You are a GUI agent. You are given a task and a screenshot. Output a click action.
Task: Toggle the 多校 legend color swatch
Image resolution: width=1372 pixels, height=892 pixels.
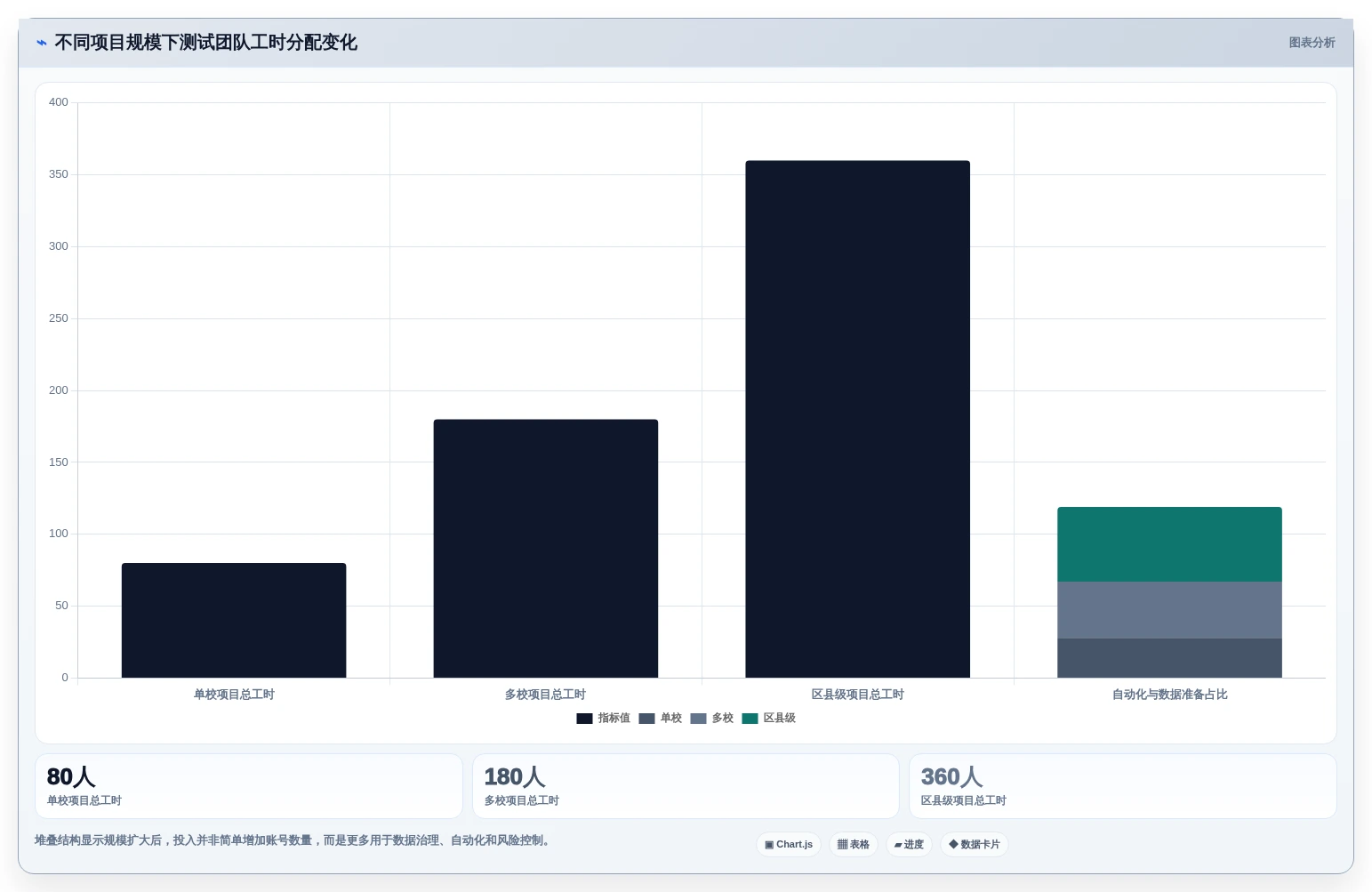coord(698,719)
